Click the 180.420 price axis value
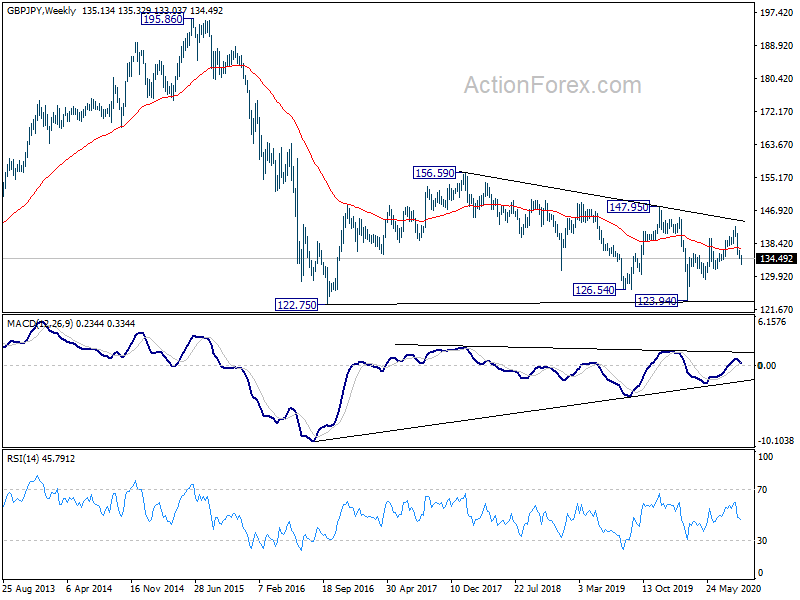The image size is (800, 600). coord(776,79)
